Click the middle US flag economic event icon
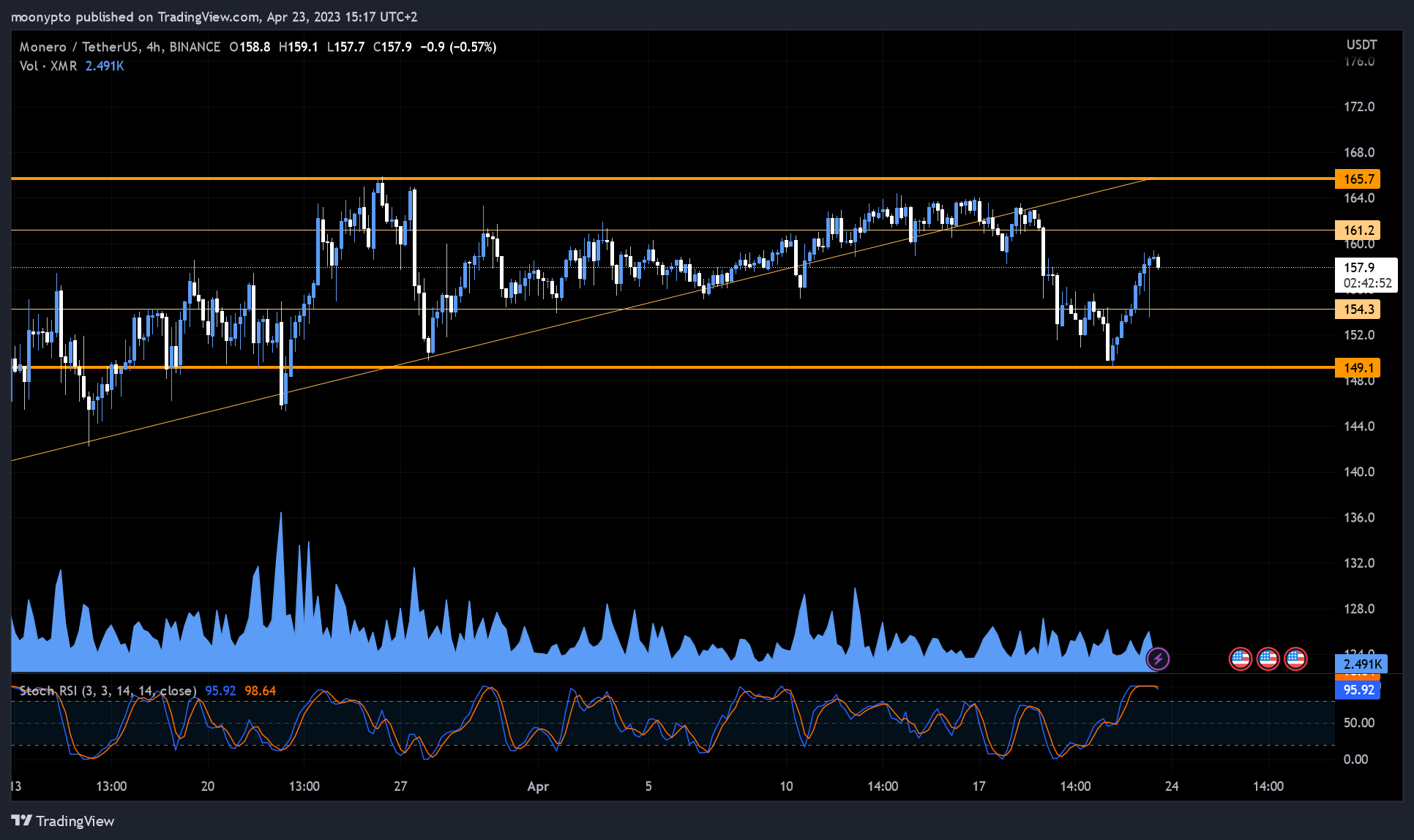This screenshot has width=1414, height=840. 1268,659
